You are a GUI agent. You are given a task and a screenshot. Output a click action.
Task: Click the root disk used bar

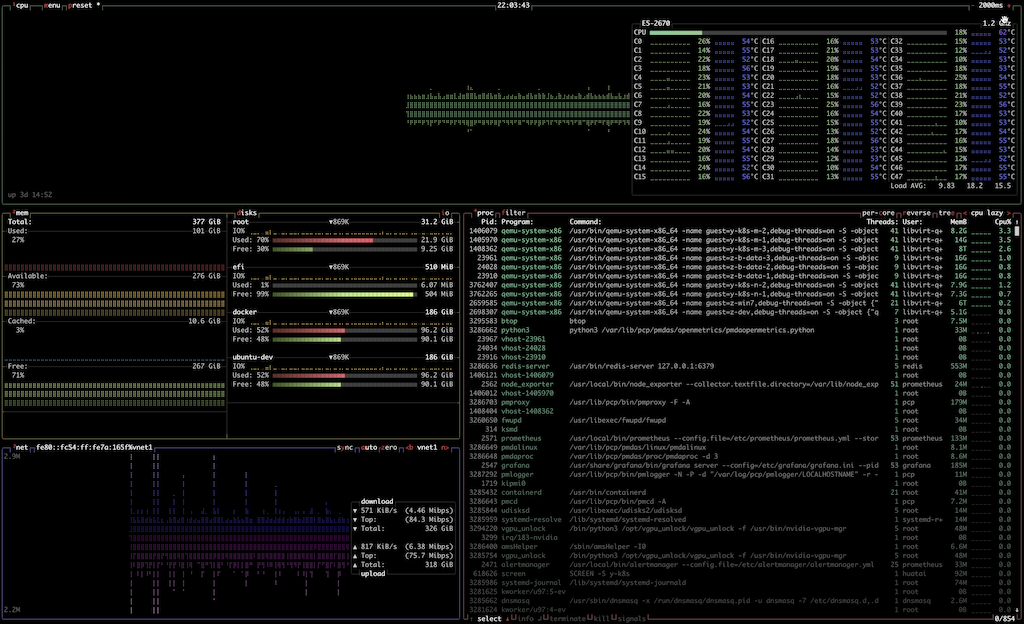(344, 240)
